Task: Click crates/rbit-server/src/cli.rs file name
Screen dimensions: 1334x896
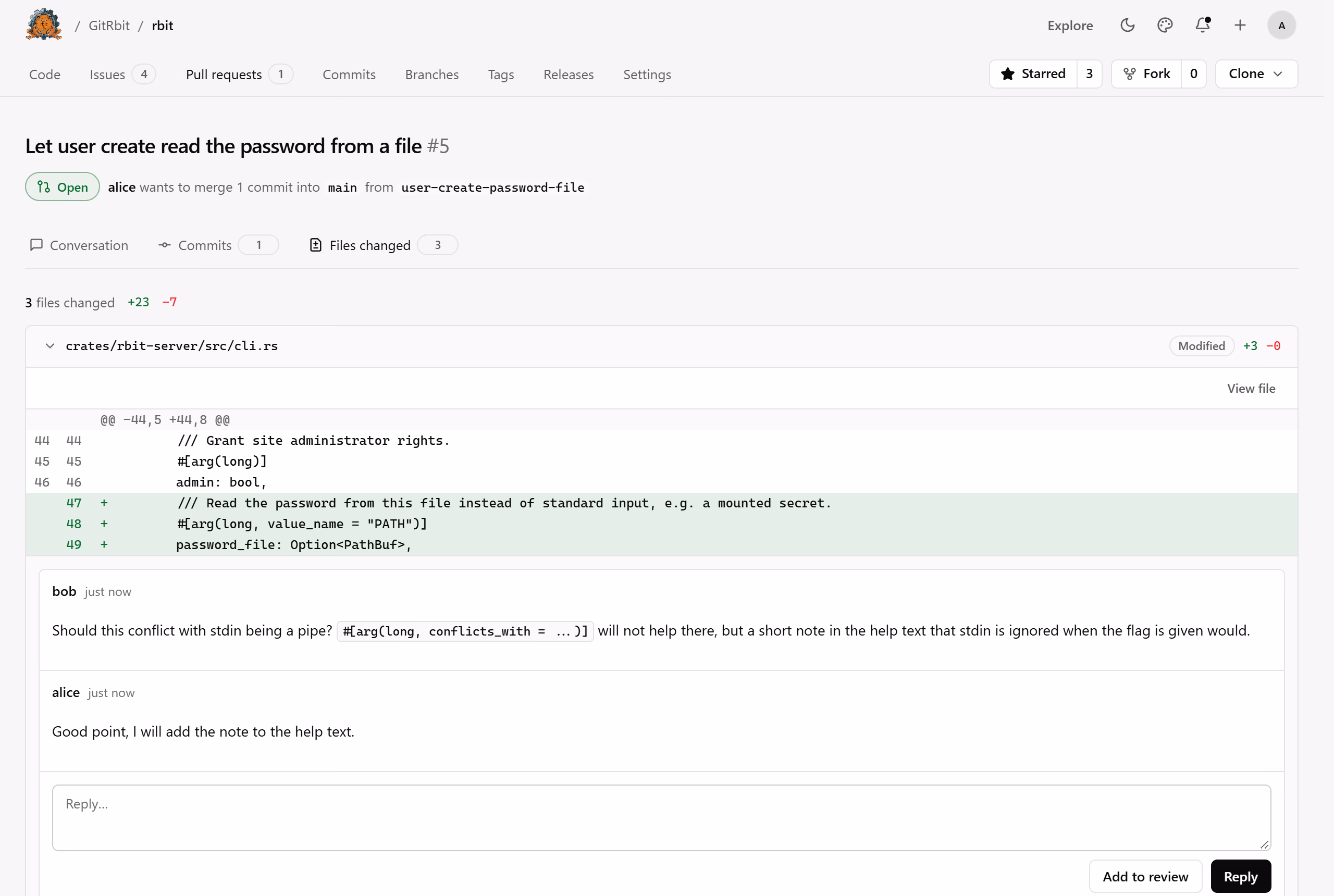Action: click(171, 346)
